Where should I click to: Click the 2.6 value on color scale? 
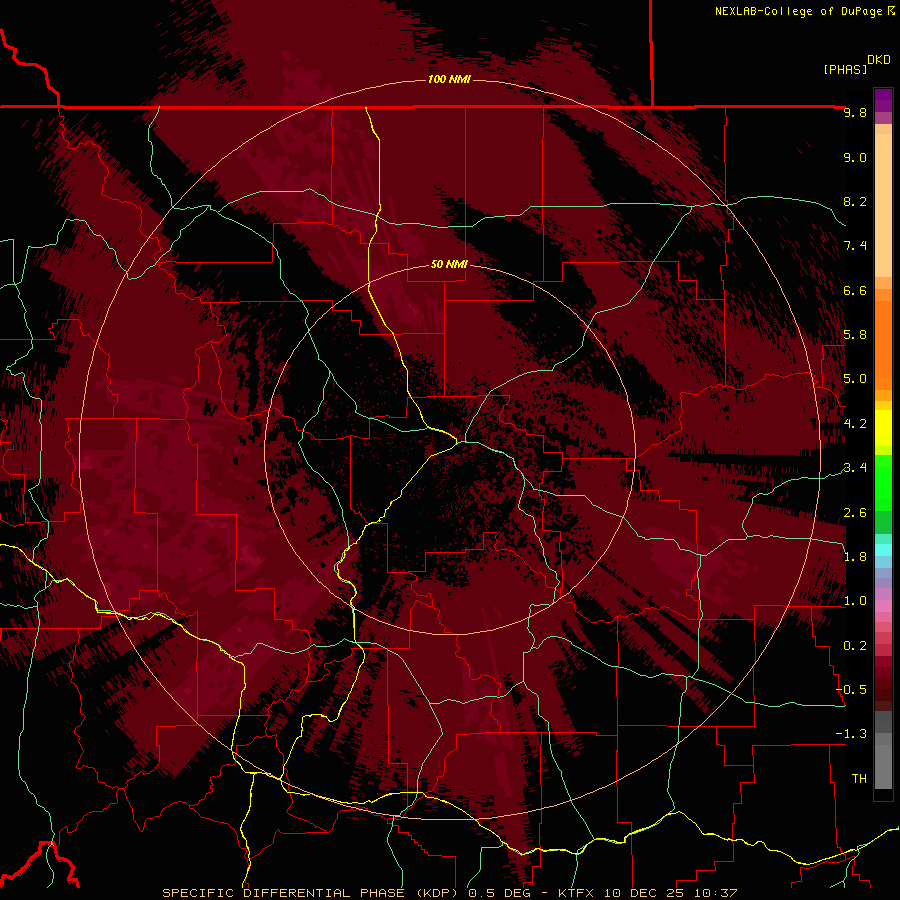(x=855, y=513)
